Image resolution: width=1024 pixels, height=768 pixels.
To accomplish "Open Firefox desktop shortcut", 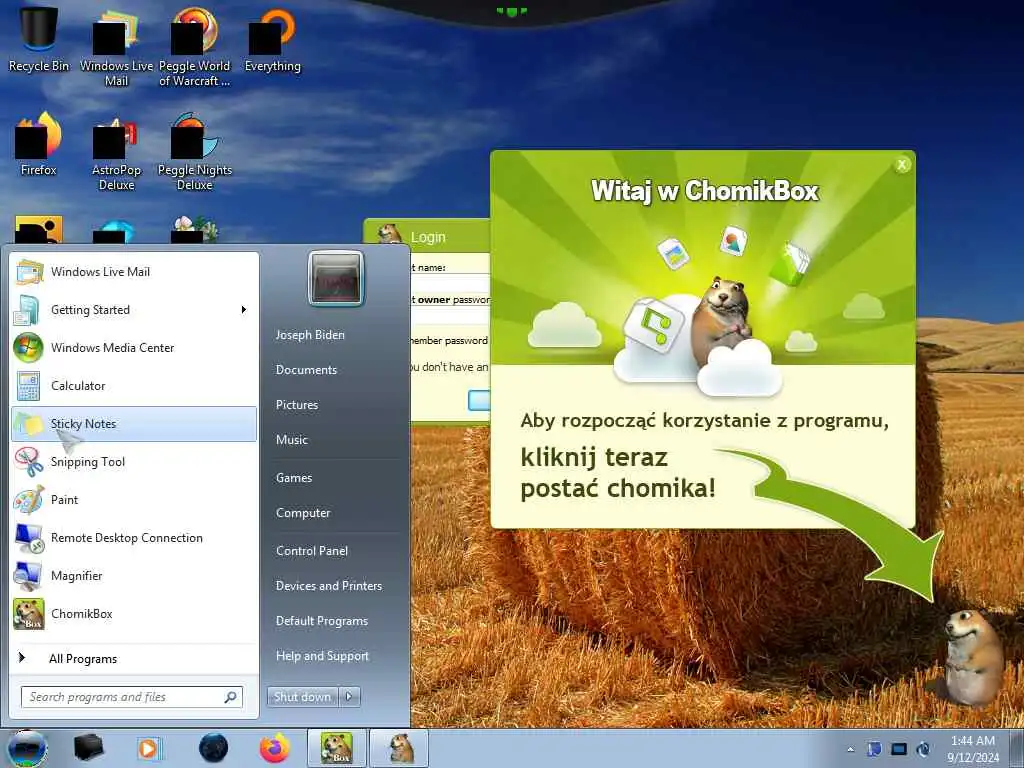I will click(39, 144).
